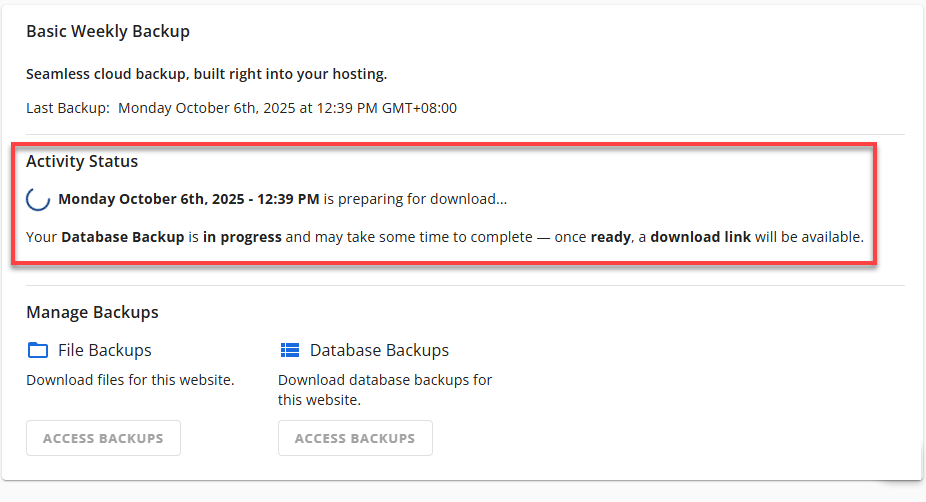Click the Database Backups list icon
The height and width of the screenshot is (502, 926).
290,350
